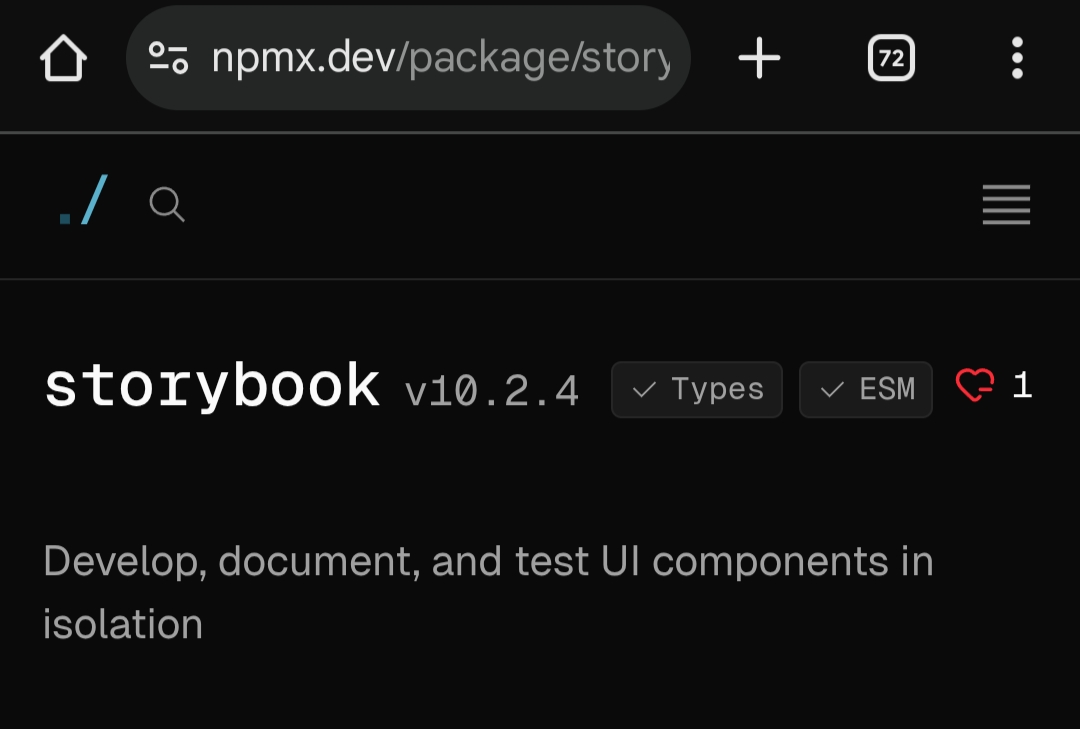The image size is (1080, 729).
Task: Open the hamburger navigation menu
Action: 1006,205
